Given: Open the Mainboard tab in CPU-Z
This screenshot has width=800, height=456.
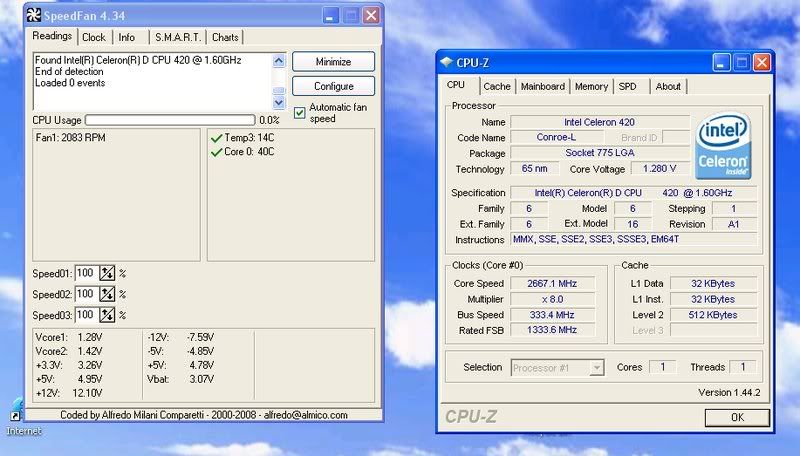Looking at the screenshot, I should click(x=542, y=87).
